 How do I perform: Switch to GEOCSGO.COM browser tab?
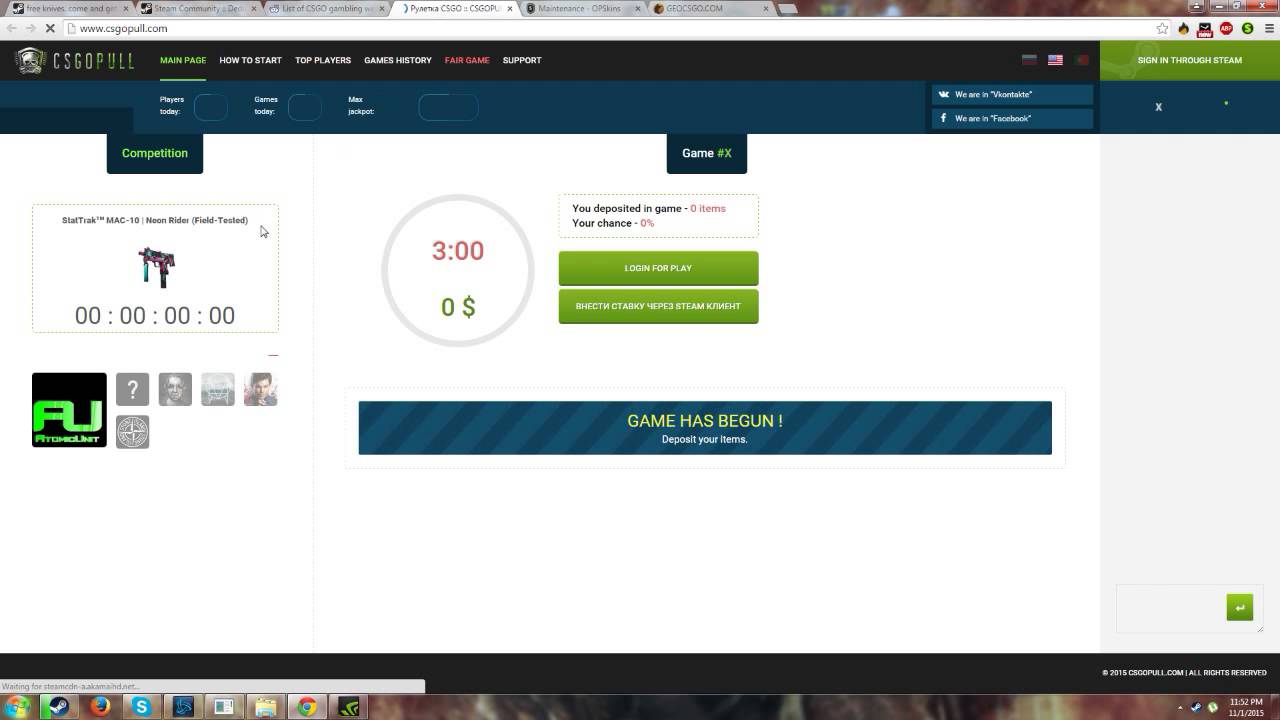[x=710, y=8]
